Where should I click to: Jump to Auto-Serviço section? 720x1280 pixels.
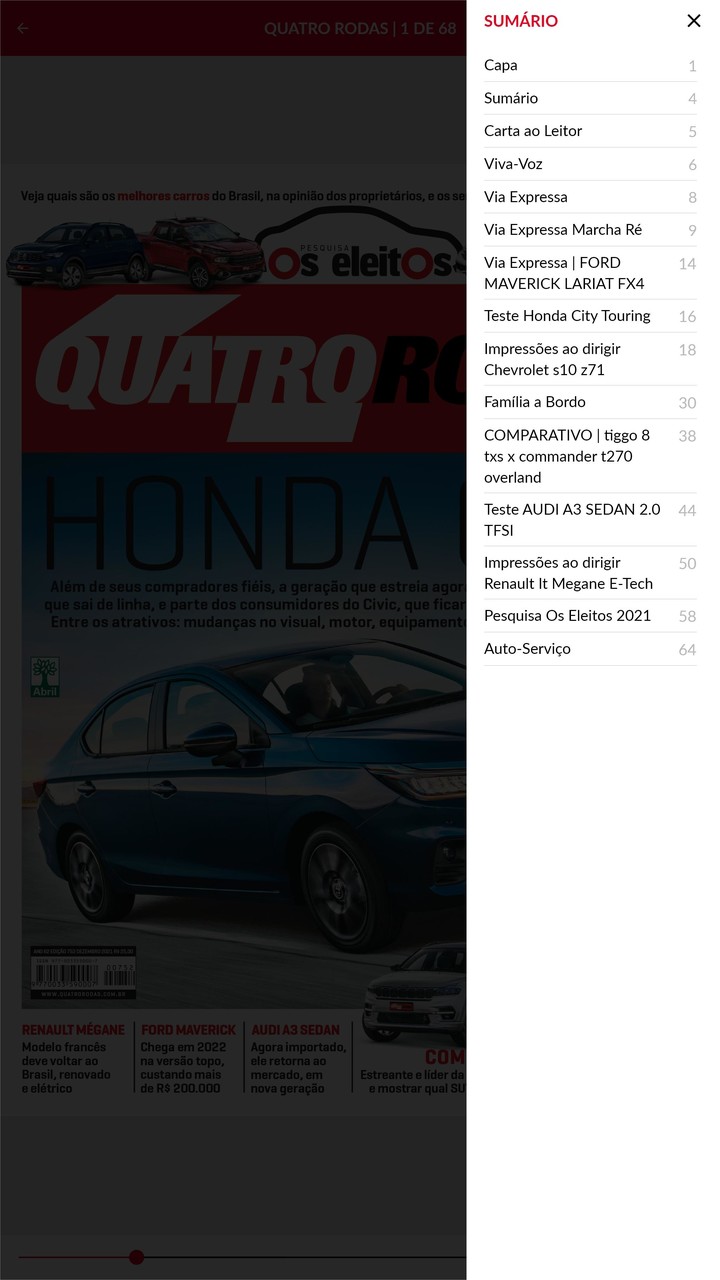[590, 649]
